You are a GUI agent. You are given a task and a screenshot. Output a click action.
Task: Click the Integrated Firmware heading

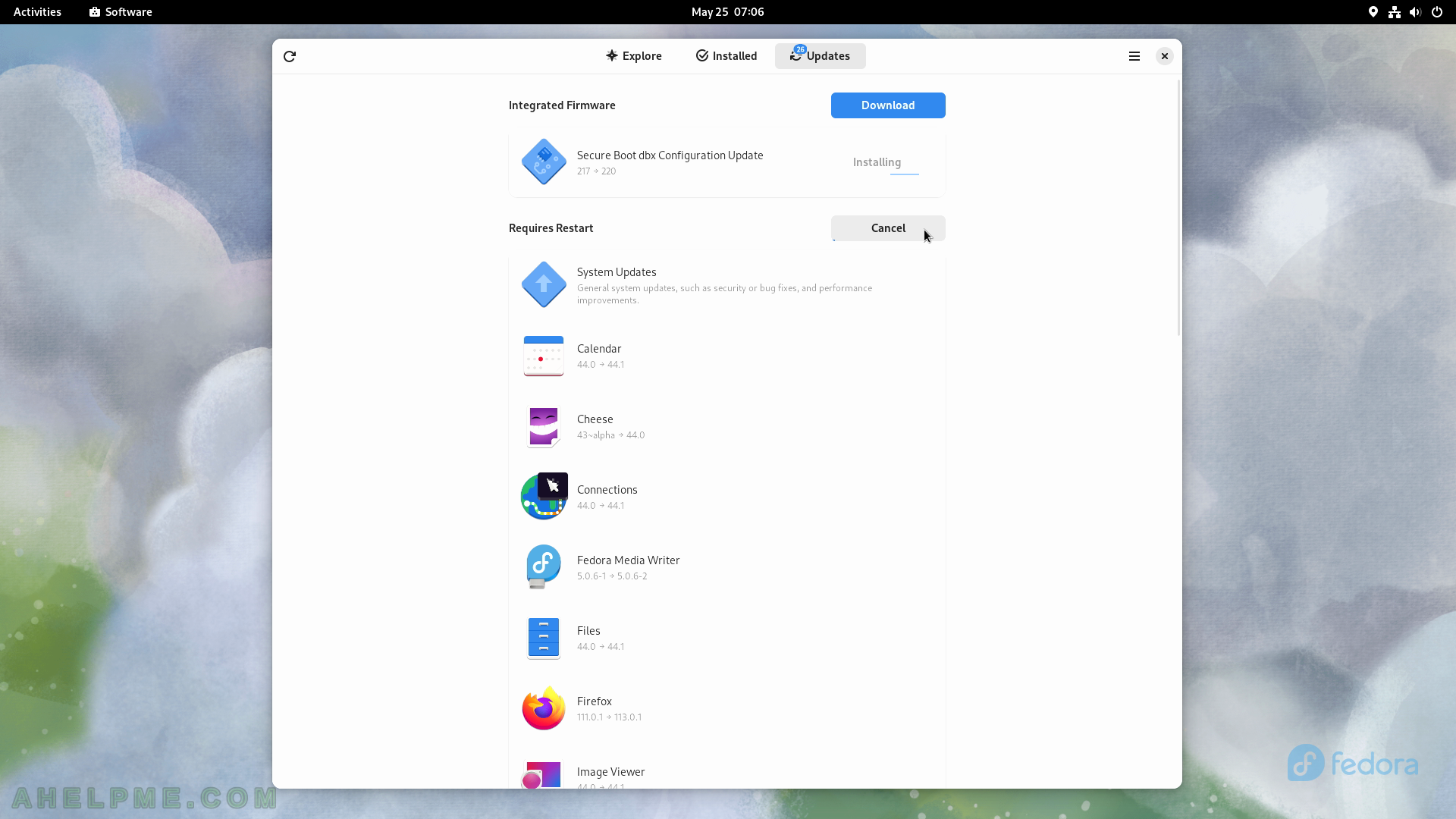pyautogui.click(x=562, y=105)
